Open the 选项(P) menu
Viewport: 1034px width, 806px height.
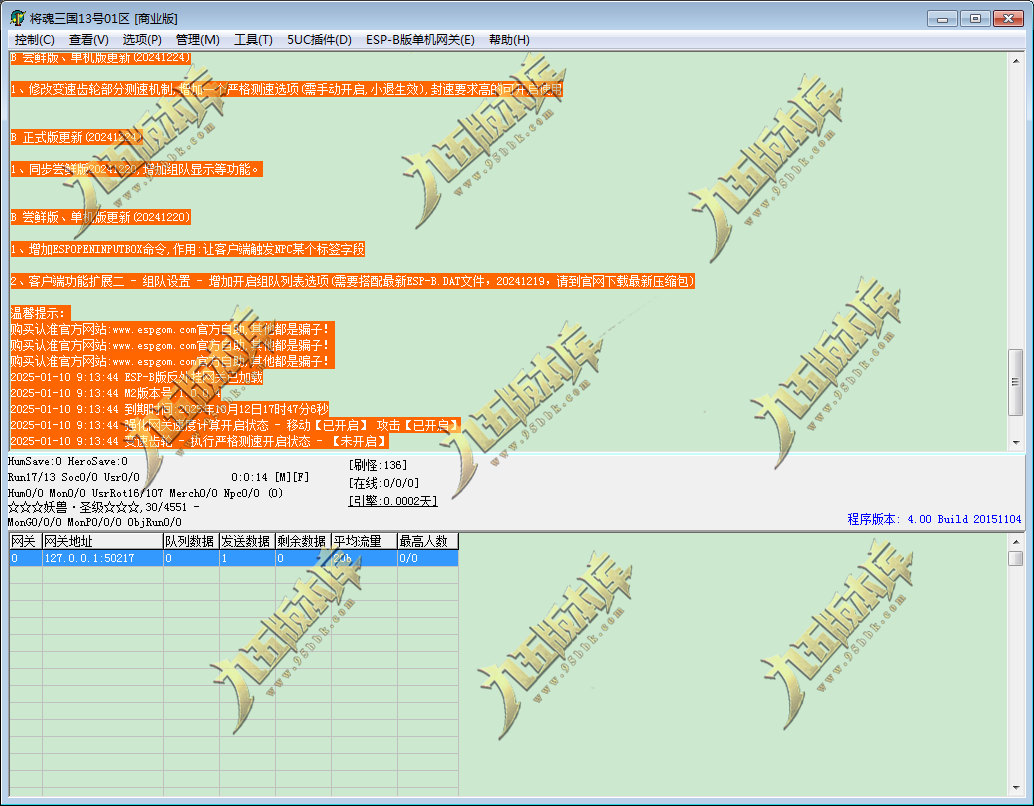coord(142,40)
